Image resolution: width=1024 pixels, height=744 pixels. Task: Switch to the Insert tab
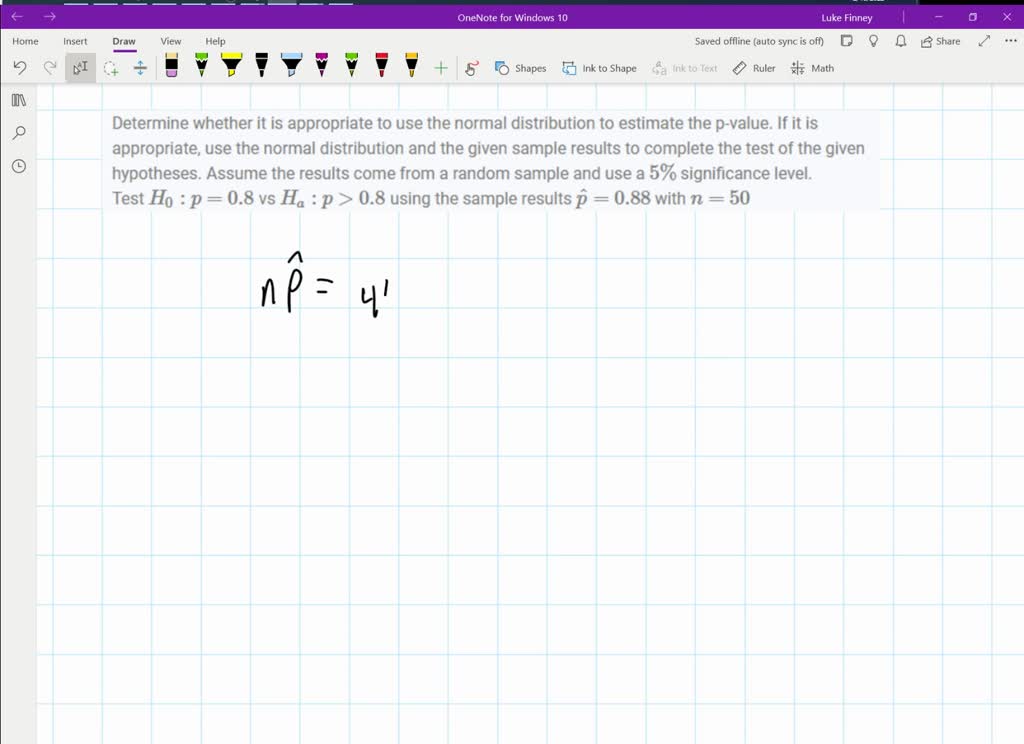point(75,41)
